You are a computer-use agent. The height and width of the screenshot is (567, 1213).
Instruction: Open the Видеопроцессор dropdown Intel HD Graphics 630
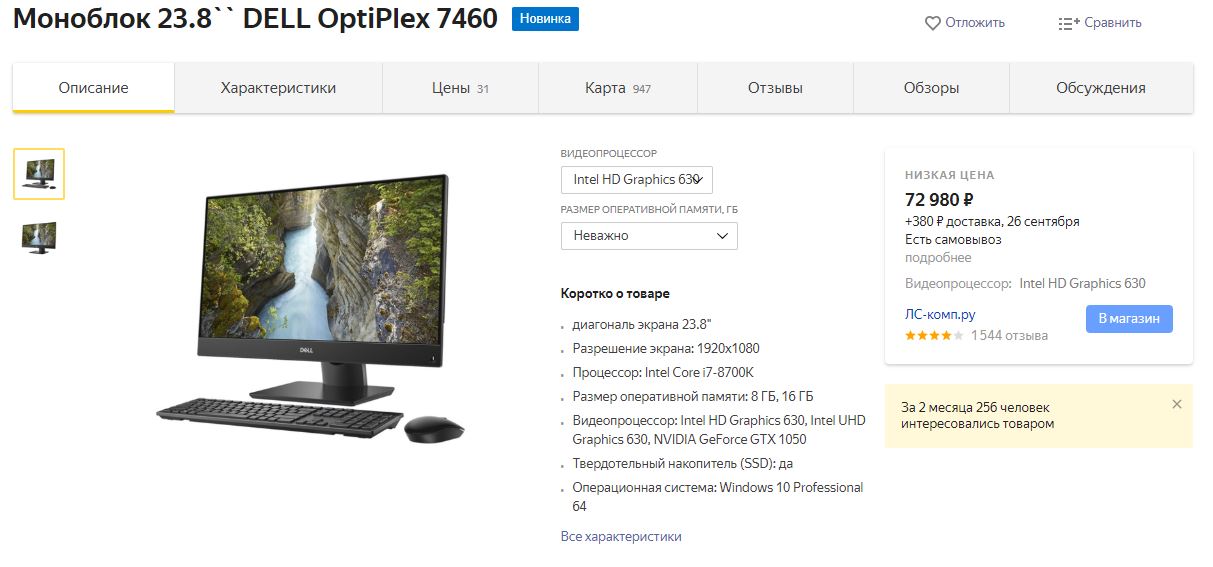(637, 180)
